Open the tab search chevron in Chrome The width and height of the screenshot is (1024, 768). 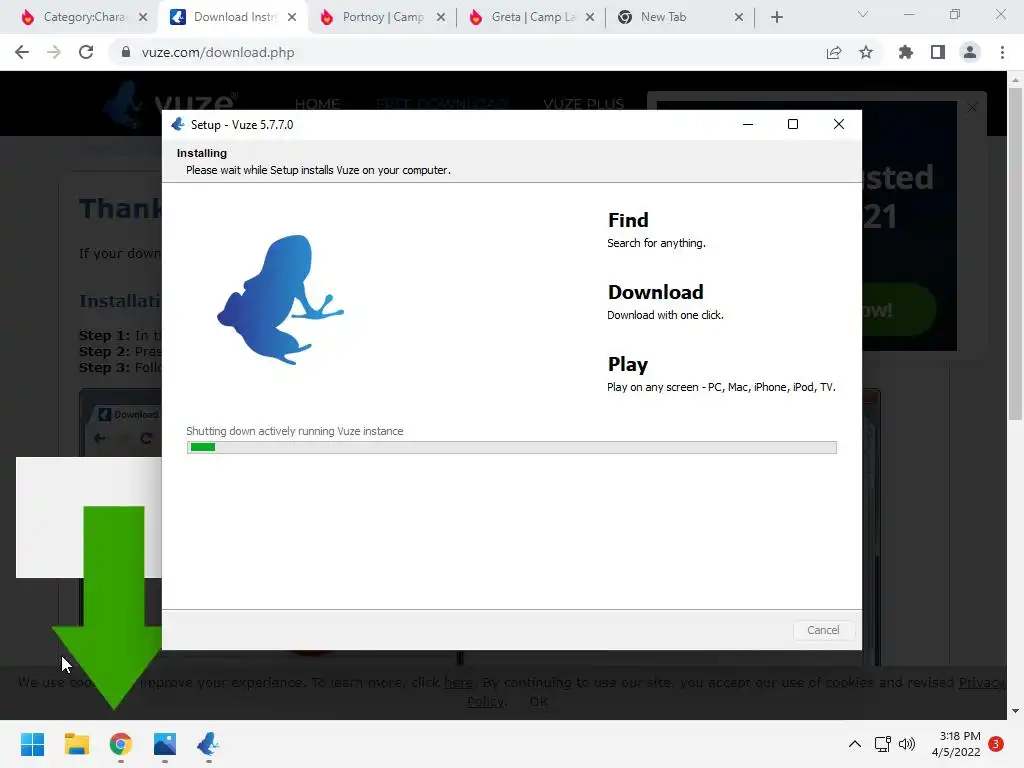[863, 14]
